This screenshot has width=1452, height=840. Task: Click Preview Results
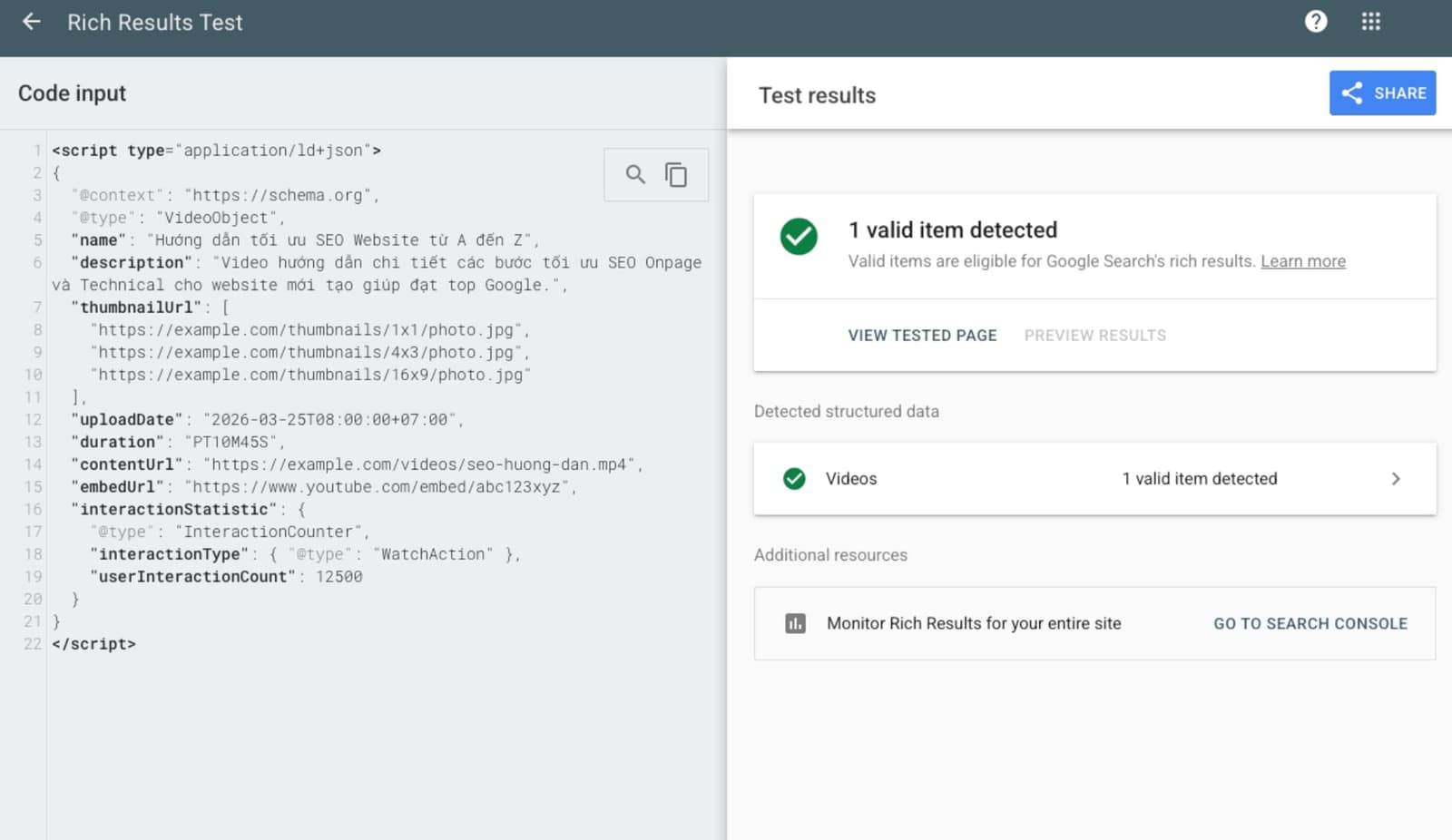tap(1095, 336)
